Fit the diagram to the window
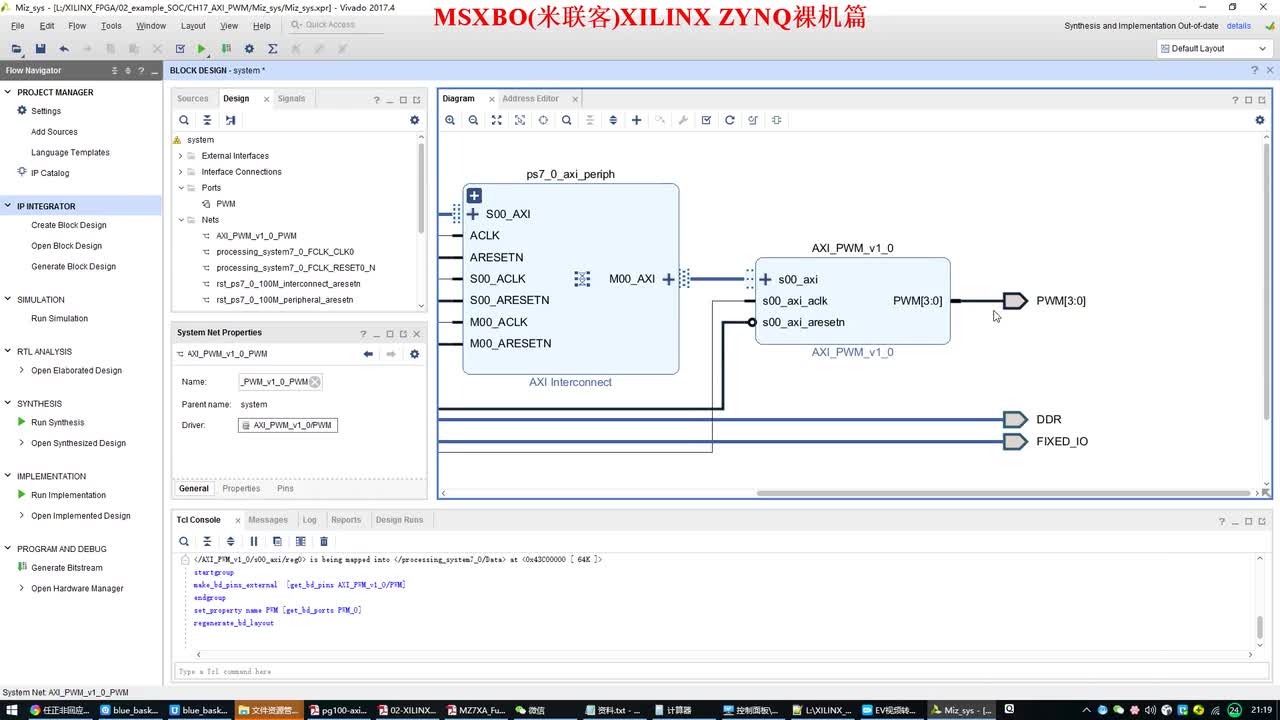 pos(496,120)
